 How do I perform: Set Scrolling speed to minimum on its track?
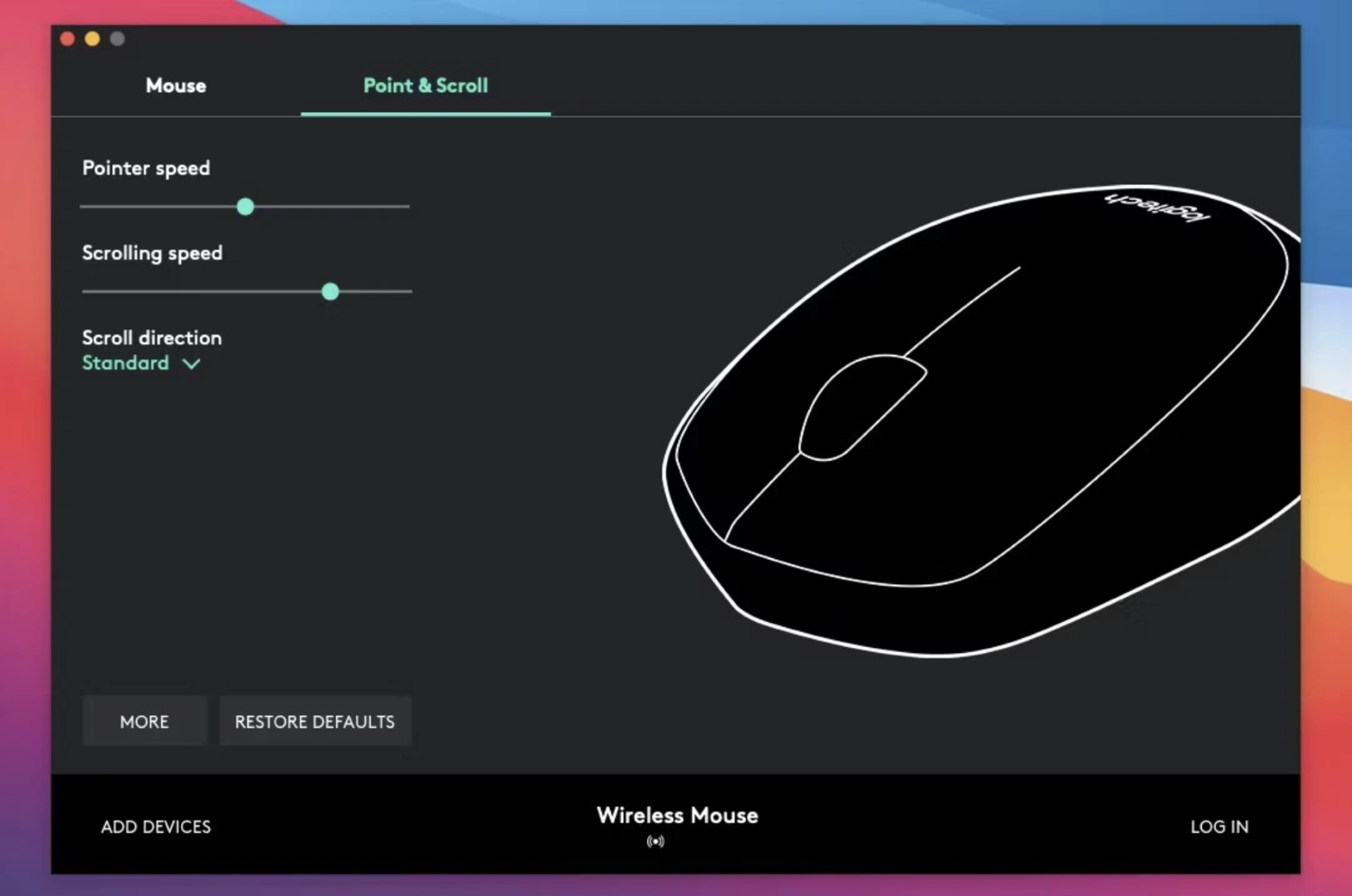pos(85,291)
